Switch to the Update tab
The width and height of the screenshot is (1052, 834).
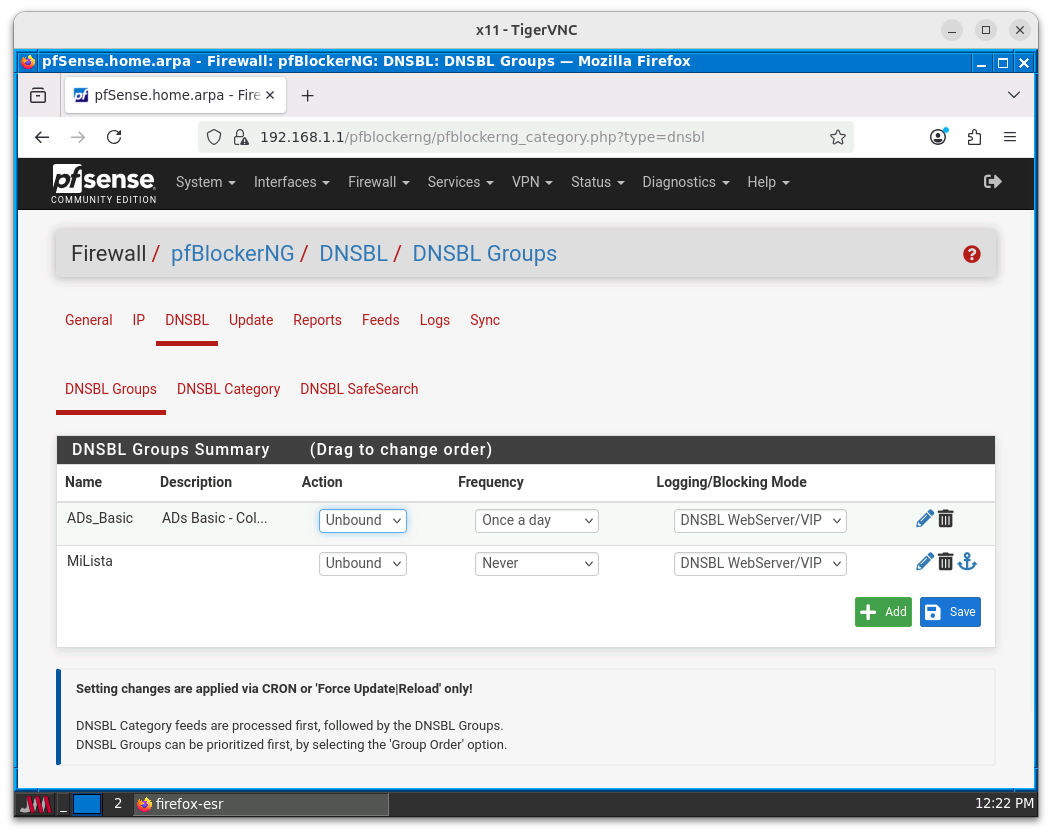click(x=251, y=320)
